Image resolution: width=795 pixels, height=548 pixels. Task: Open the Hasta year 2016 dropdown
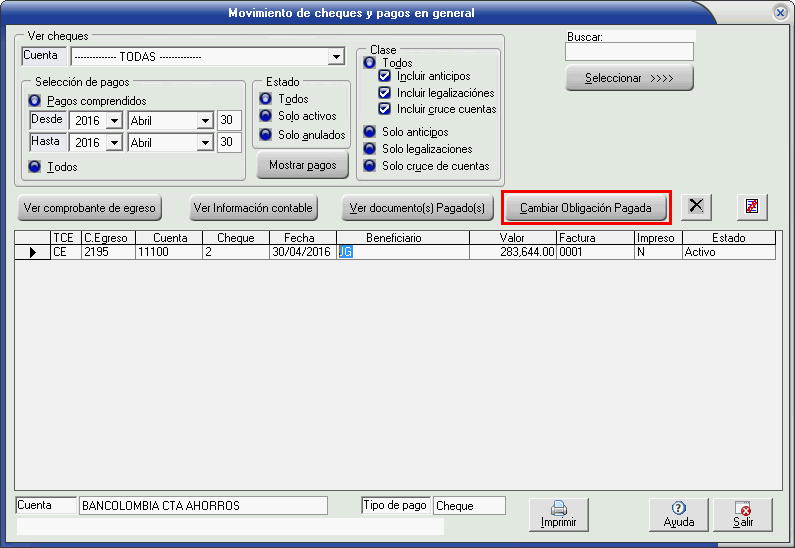tap(113, 143)
